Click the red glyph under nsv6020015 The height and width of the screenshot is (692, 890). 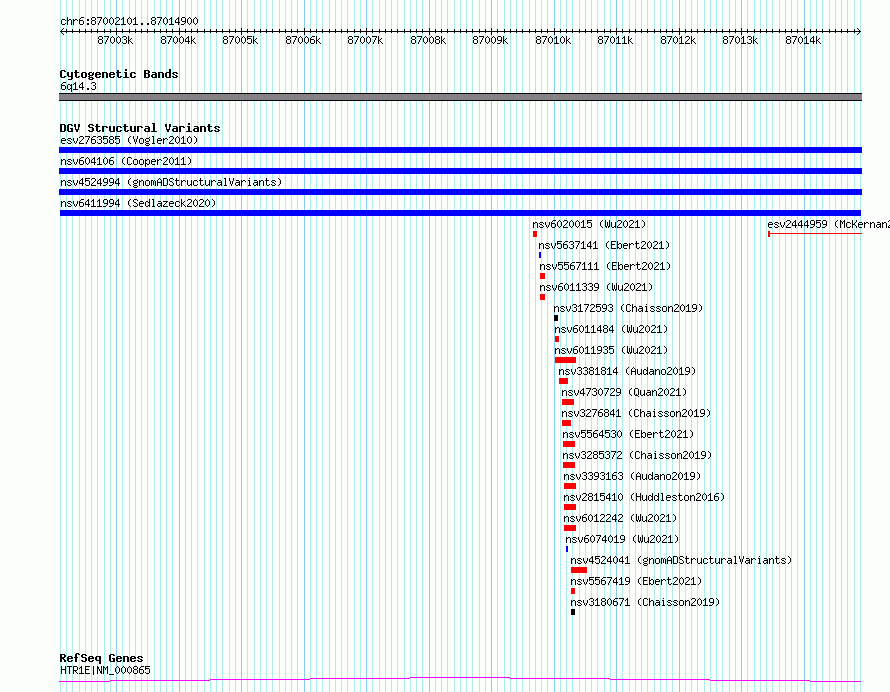point(535,234)
